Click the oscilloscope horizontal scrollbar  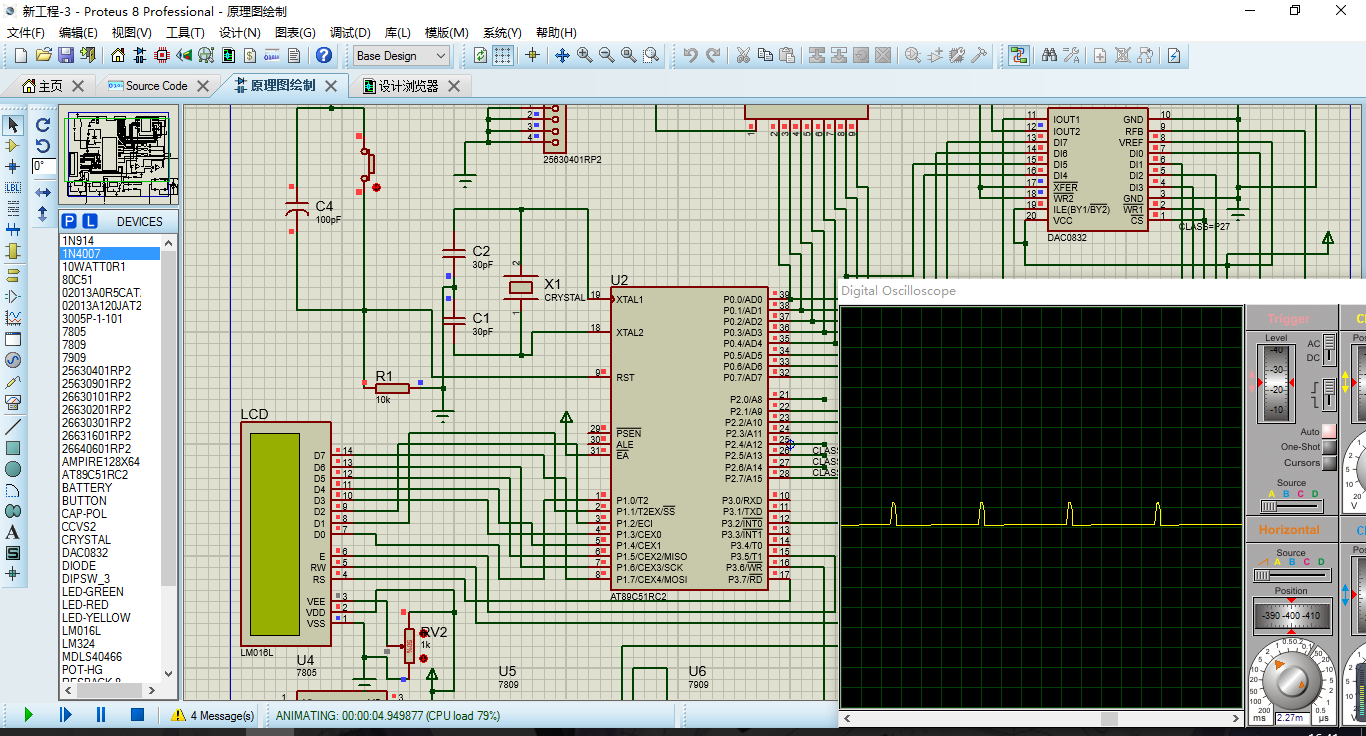1040,718
